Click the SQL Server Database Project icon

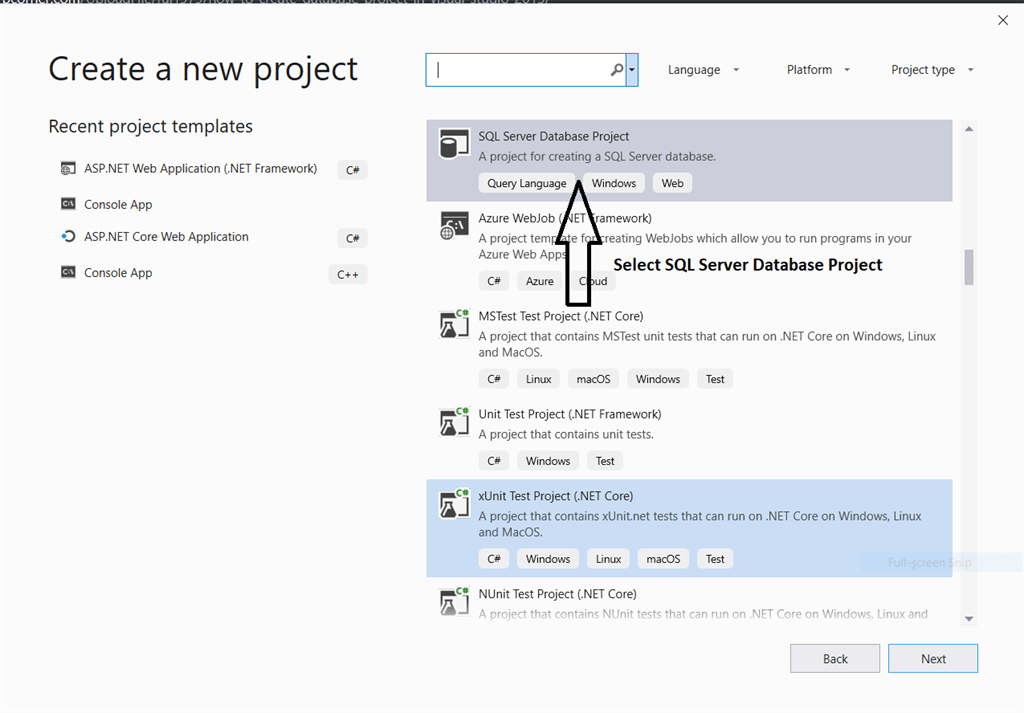point(454,144)
